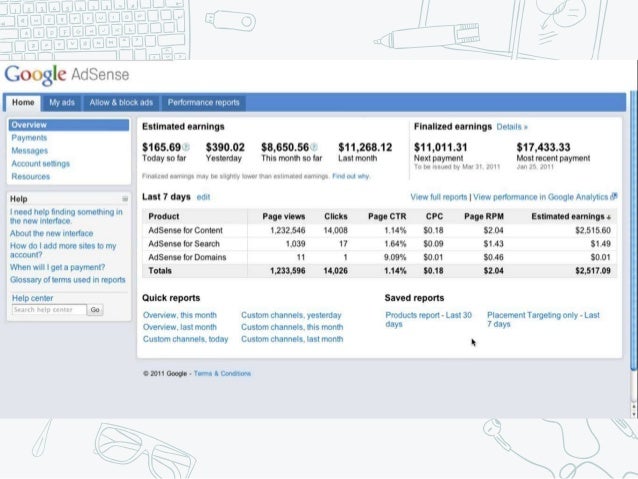Open Custom channels, today report
This screenshot has height=479, width=638.
186,339
